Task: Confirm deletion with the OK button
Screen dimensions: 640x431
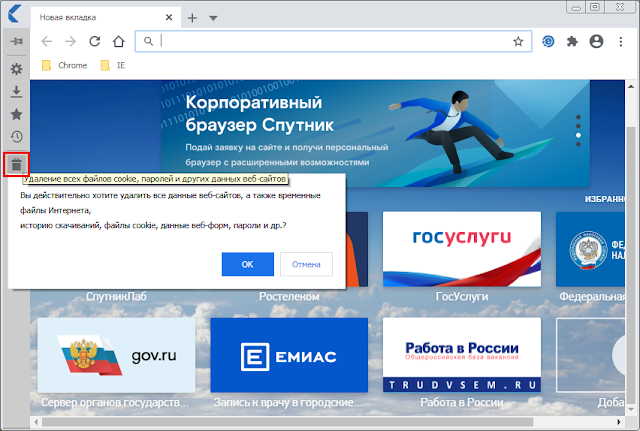Action: (248, 264)
